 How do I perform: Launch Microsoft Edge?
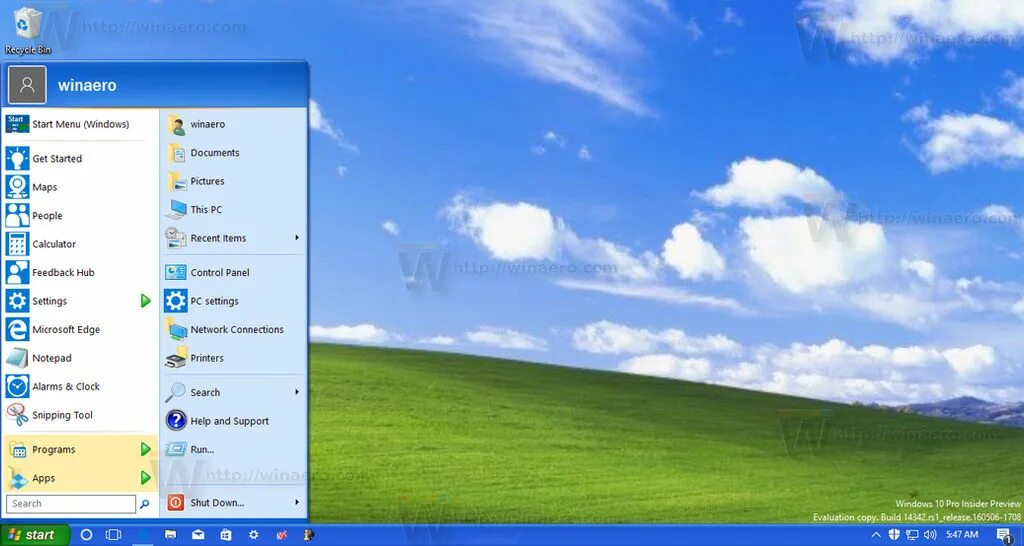(x=80, y=330)
